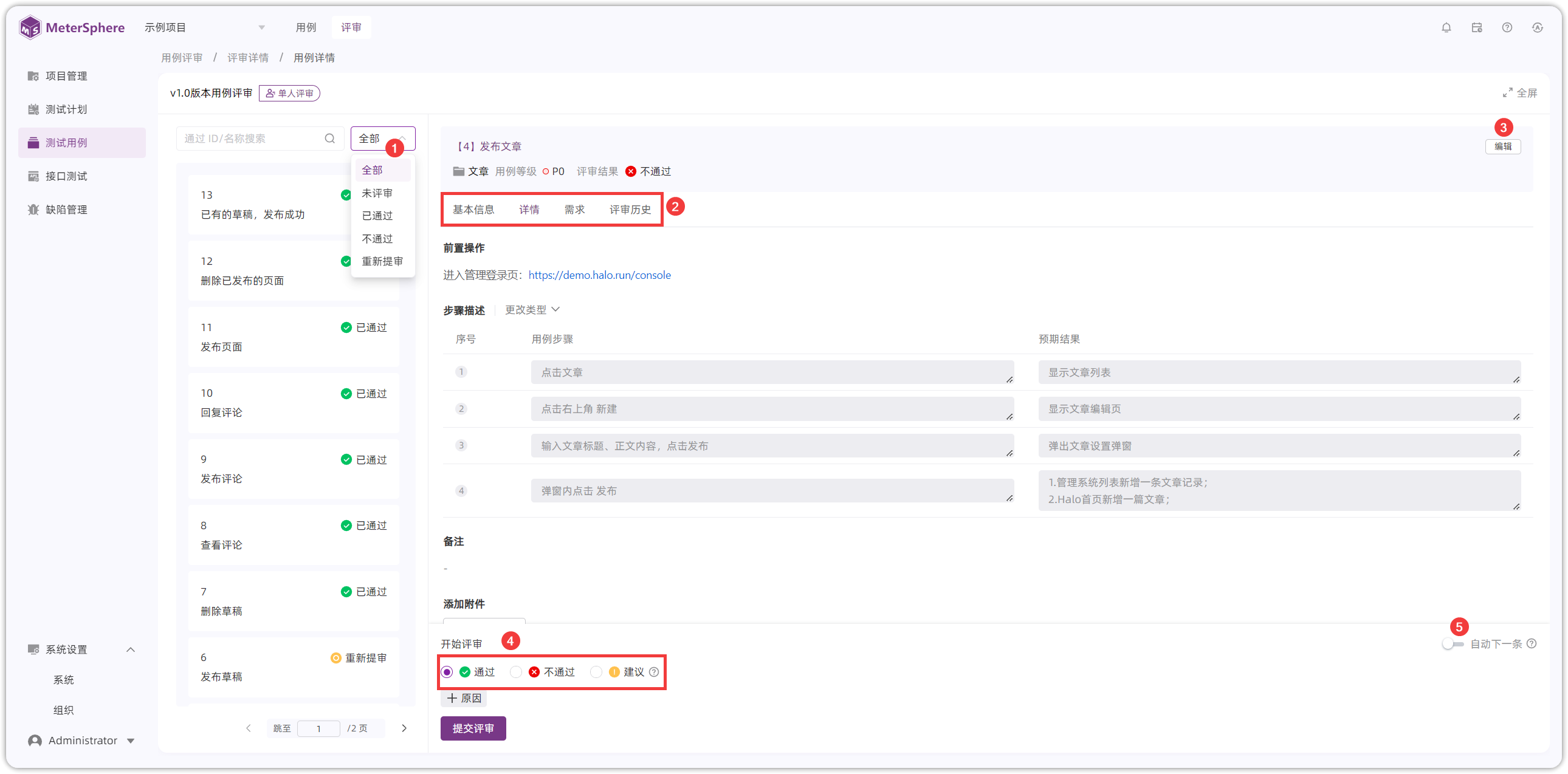Screen dimensions: 1568x774
Task: Click the search magnifier icon in the search box
Action: click(330, 138)
